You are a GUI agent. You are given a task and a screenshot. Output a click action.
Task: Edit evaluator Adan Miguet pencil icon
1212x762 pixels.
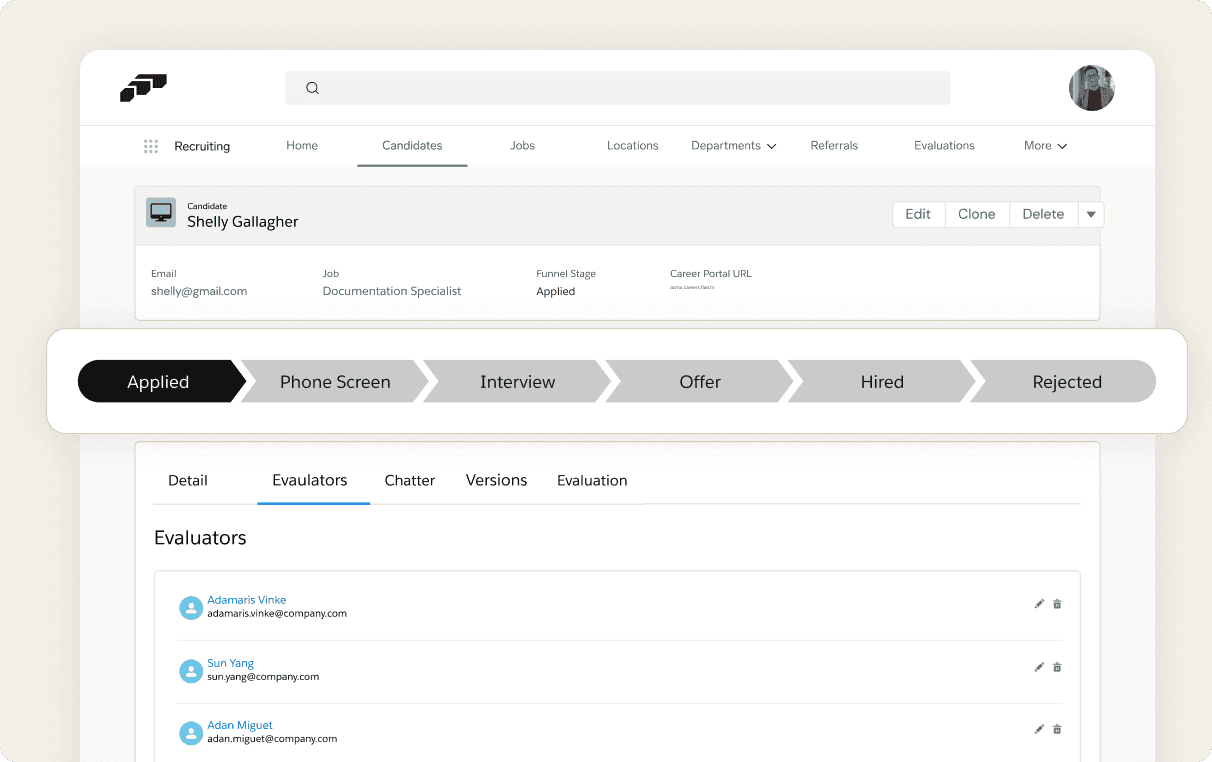(x=1039, y=729)
